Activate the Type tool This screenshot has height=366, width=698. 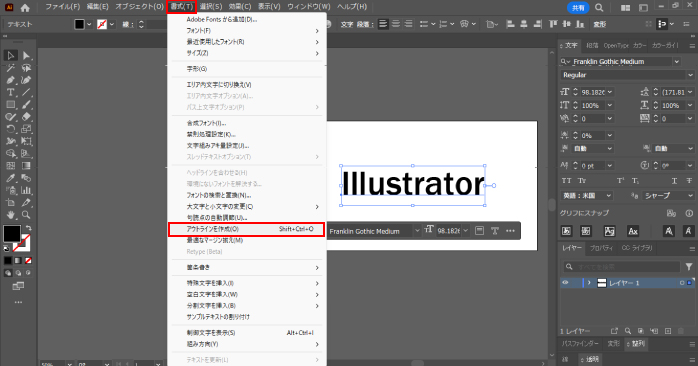click(11, 92)
